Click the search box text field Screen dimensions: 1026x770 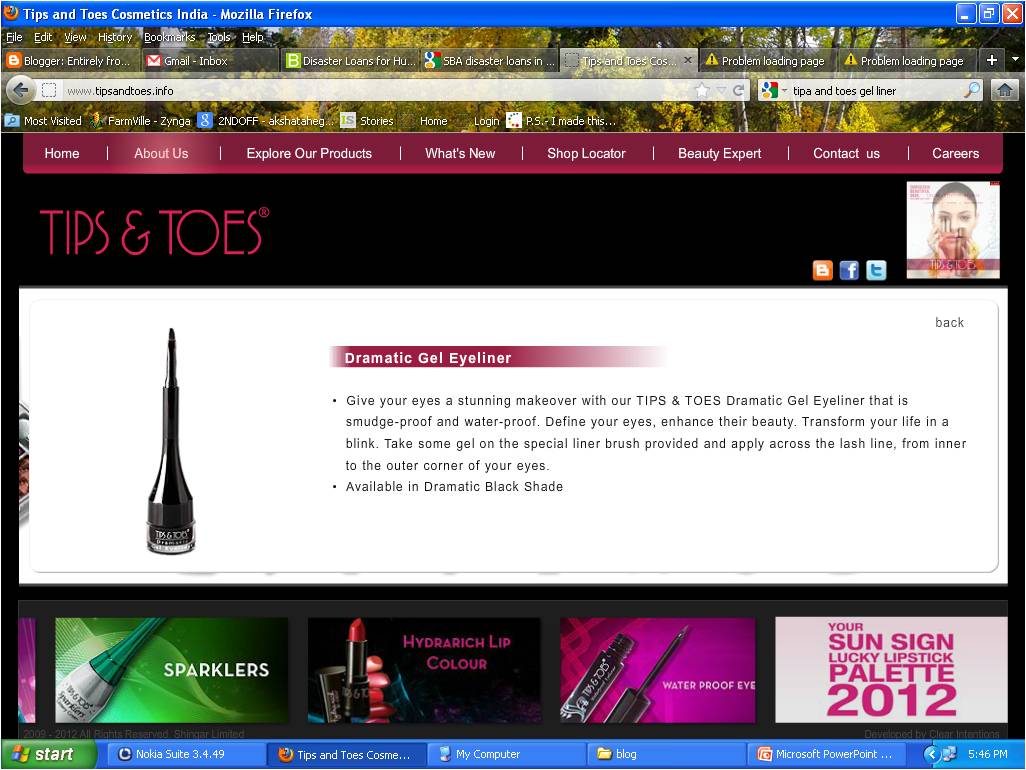coord(875,90)
